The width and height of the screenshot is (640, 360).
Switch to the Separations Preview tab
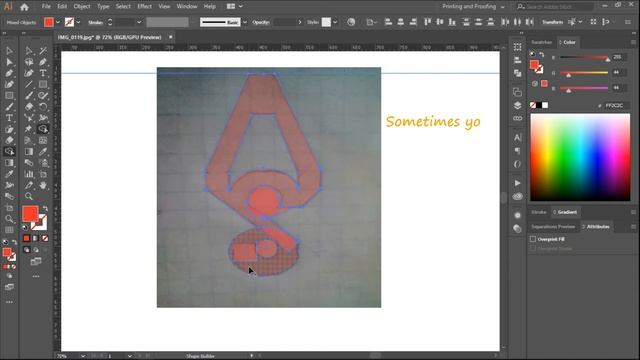tap(553, 227)
